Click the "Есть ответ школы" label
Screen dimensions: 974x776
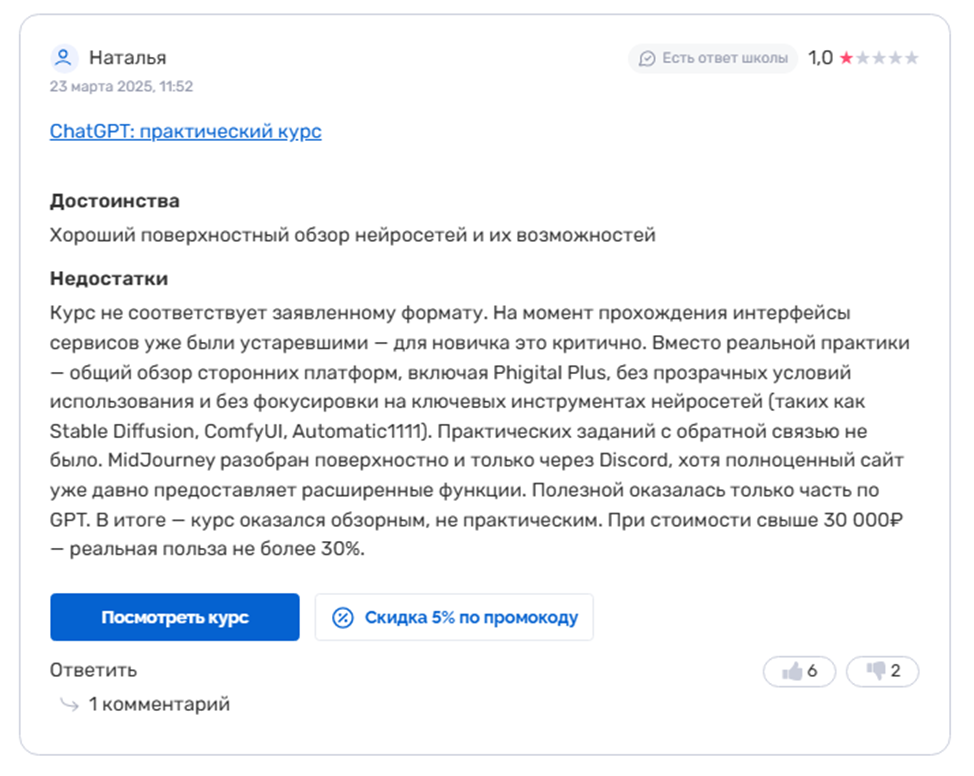coord(725,58)
